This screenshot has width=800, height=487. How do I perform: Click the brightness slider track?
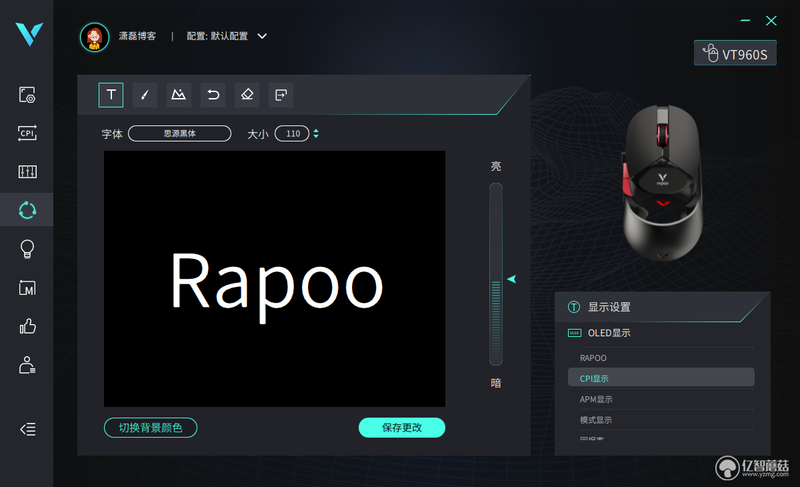pyautogui.click(x=496, y=274)
